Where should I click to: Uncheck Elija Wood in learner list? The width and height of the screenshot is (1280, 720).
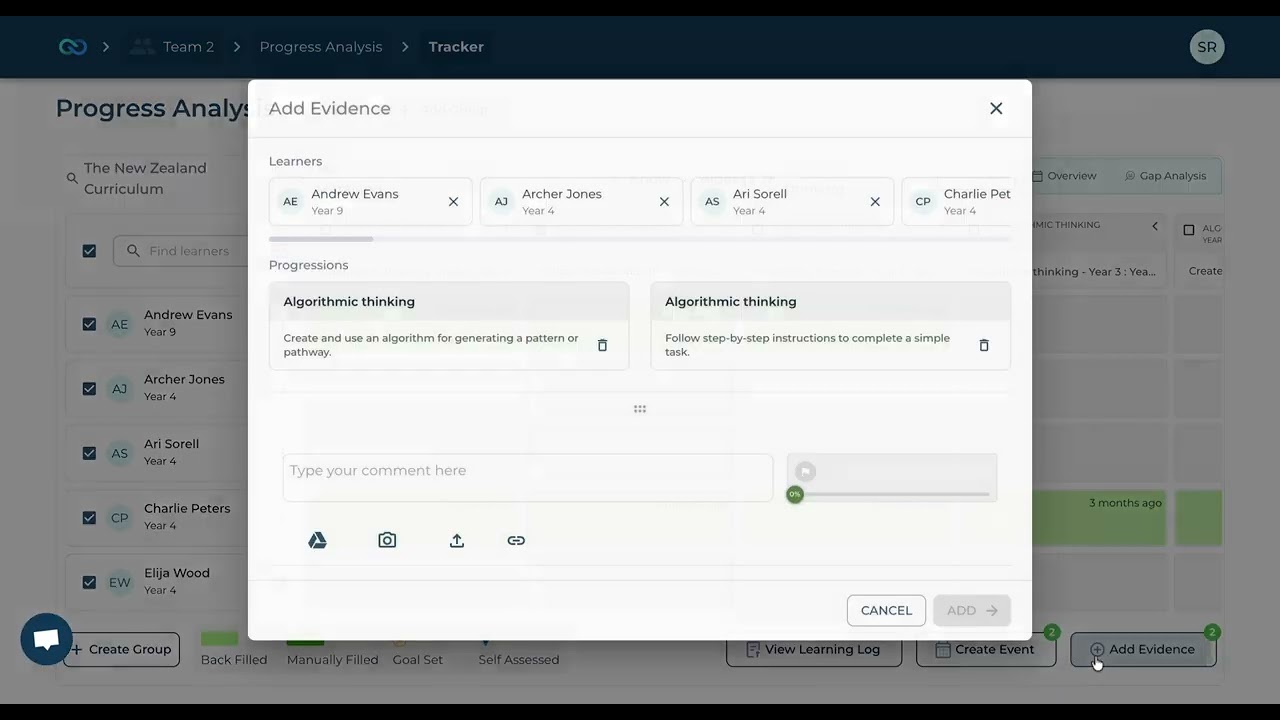pos(89,582)
